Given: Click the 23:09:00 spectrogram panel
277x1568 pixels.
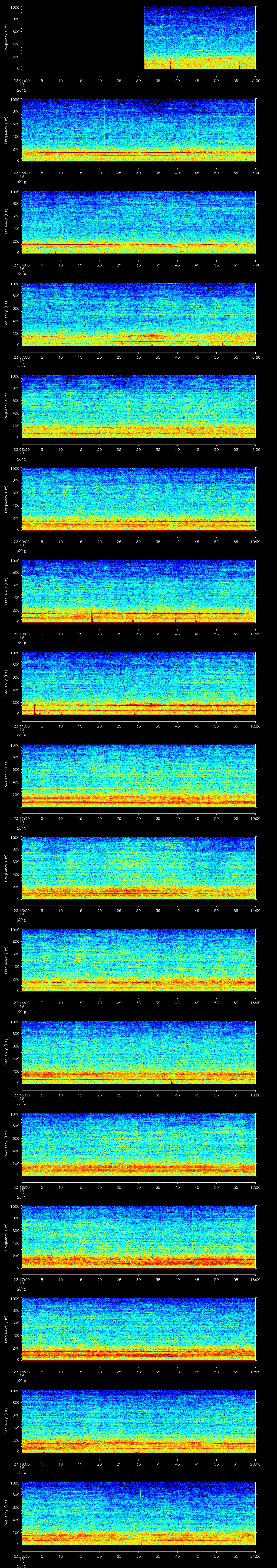Looking at the screenshot, I should click(139, 499).
